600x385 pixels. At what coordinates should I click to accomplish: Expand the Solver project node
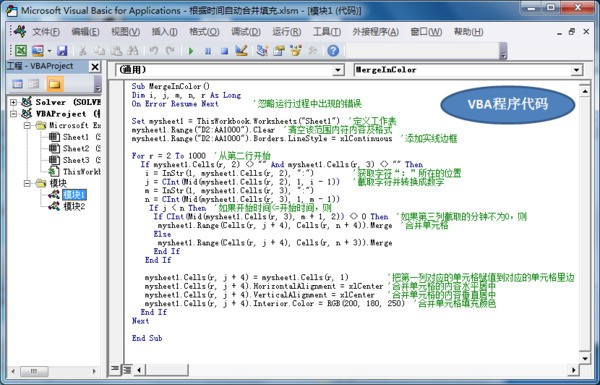(x=13, y=102)
